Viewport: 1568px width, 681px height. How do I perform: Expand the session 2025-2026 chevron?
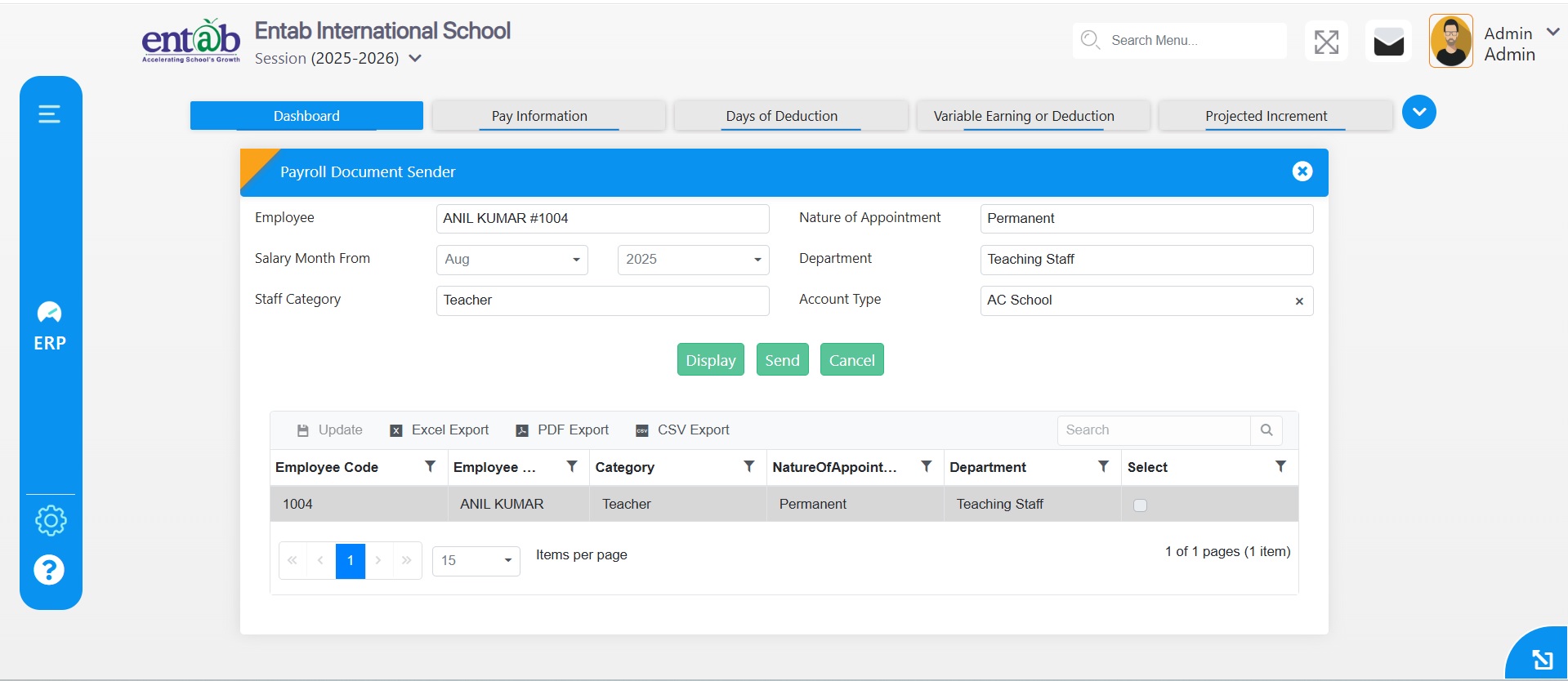pos(415,59)
